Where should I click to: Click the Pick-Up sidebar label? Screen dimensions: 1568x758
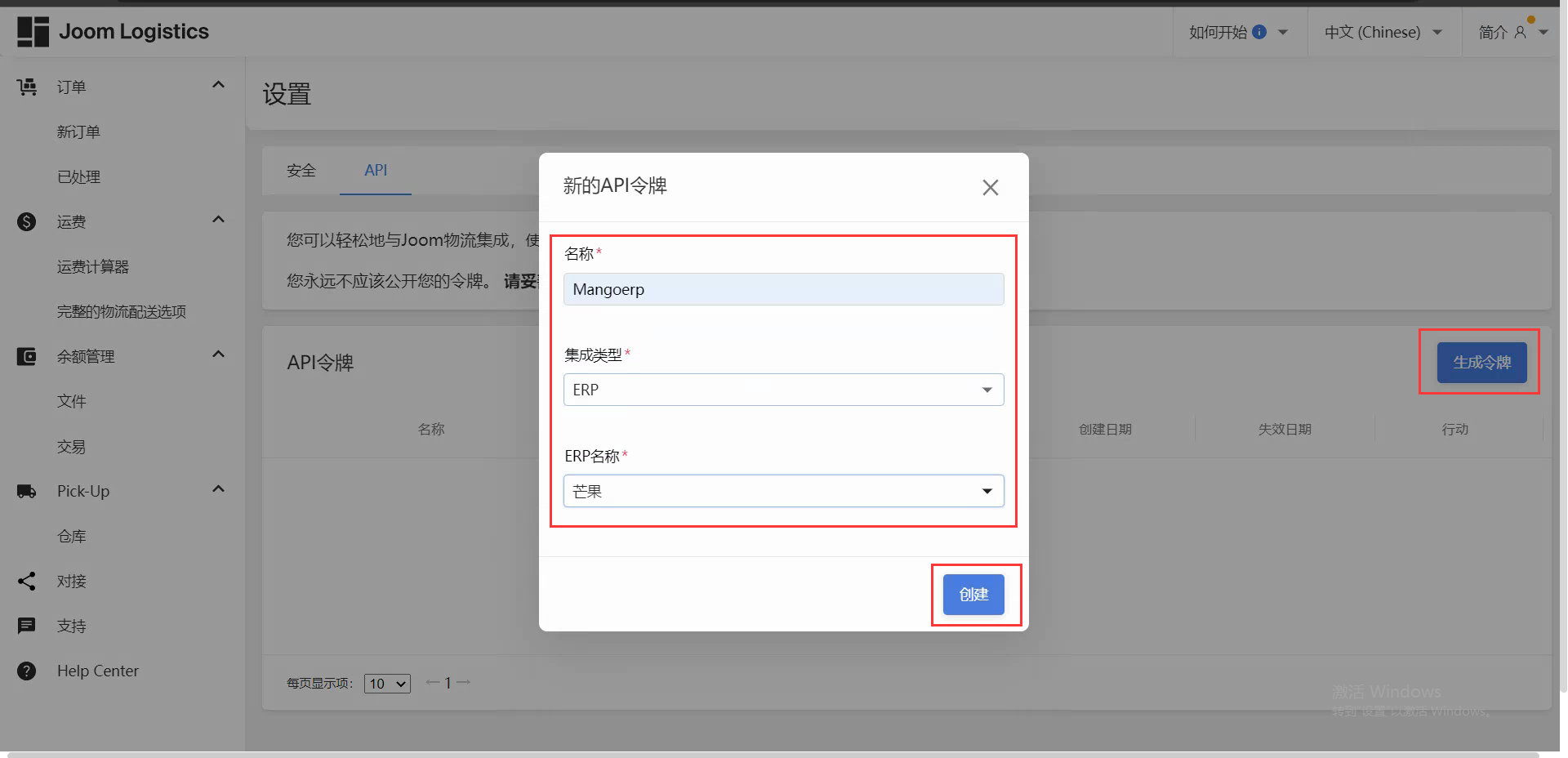point(83,491)
